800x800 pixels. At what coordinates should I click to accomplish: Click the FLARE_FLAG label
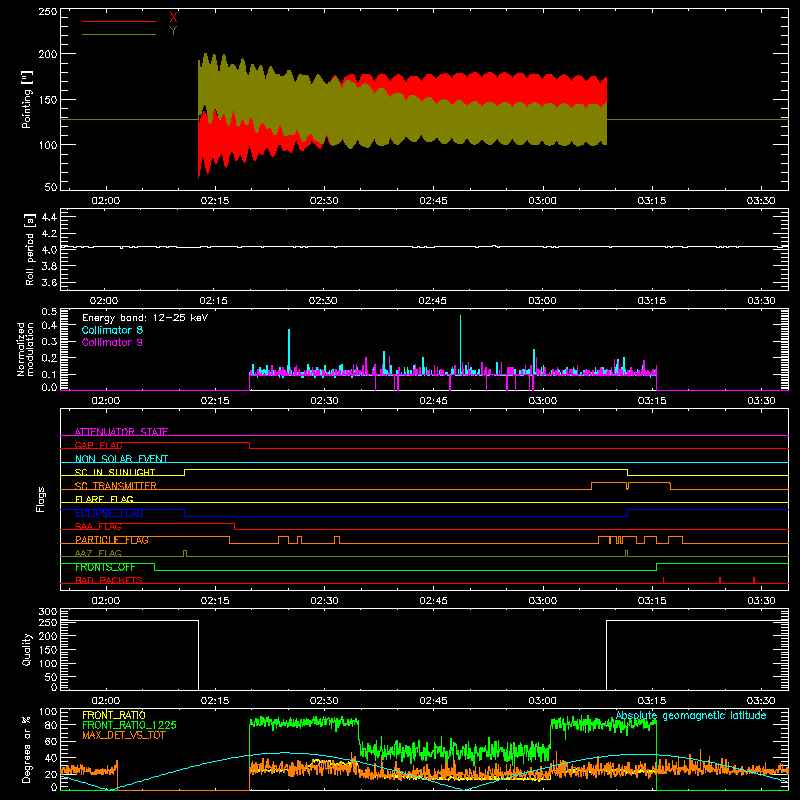coord(104,499)
